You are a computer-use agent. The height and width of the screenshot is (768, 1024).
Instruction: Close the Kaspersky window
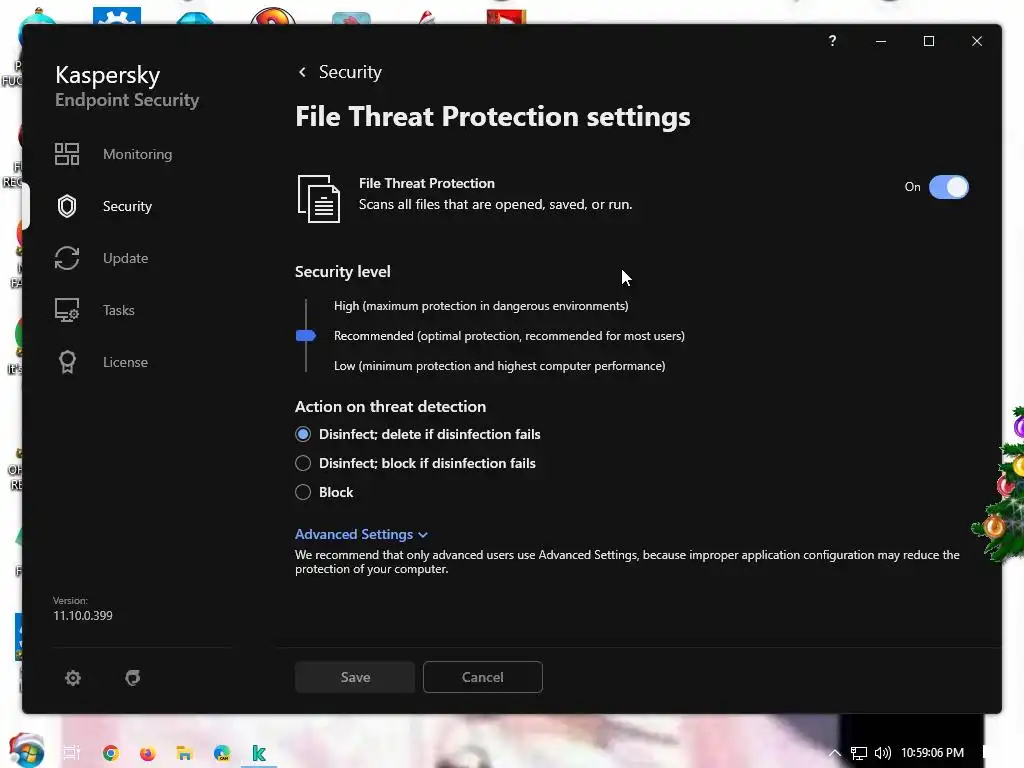point(977,41)
